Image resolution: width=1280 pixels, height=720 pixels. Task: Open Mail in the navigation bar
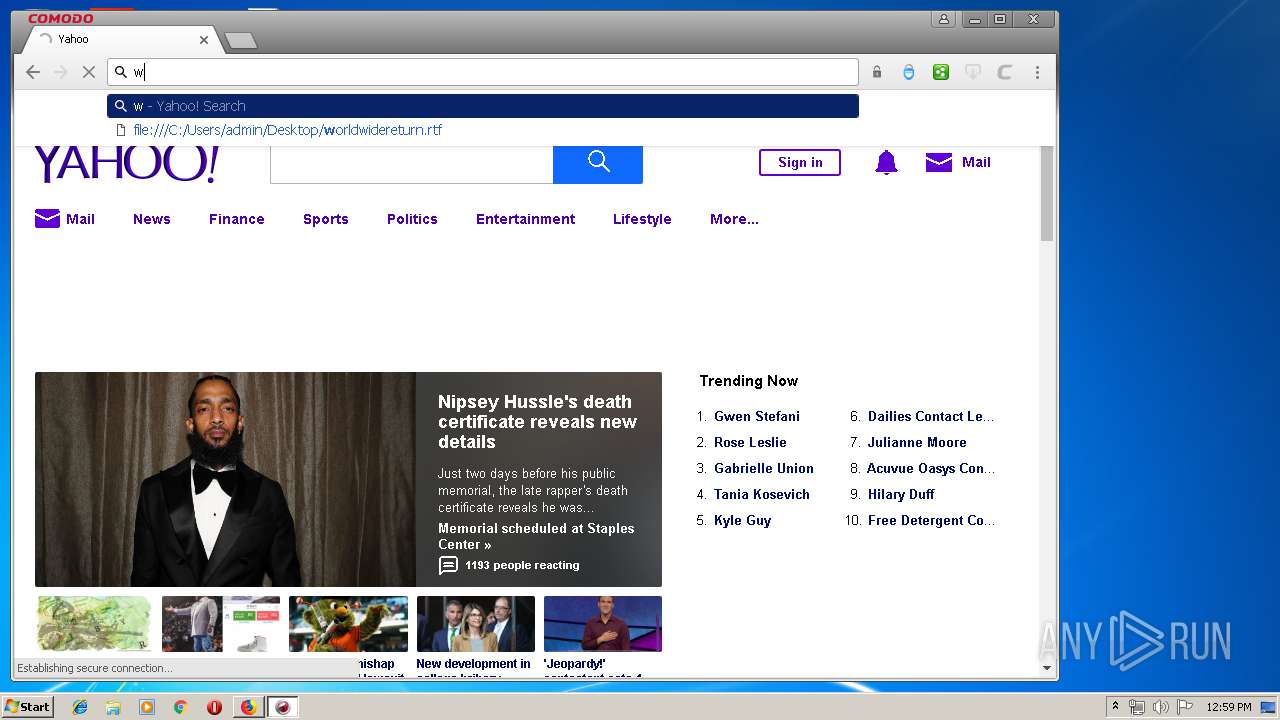tap(65, 219)
